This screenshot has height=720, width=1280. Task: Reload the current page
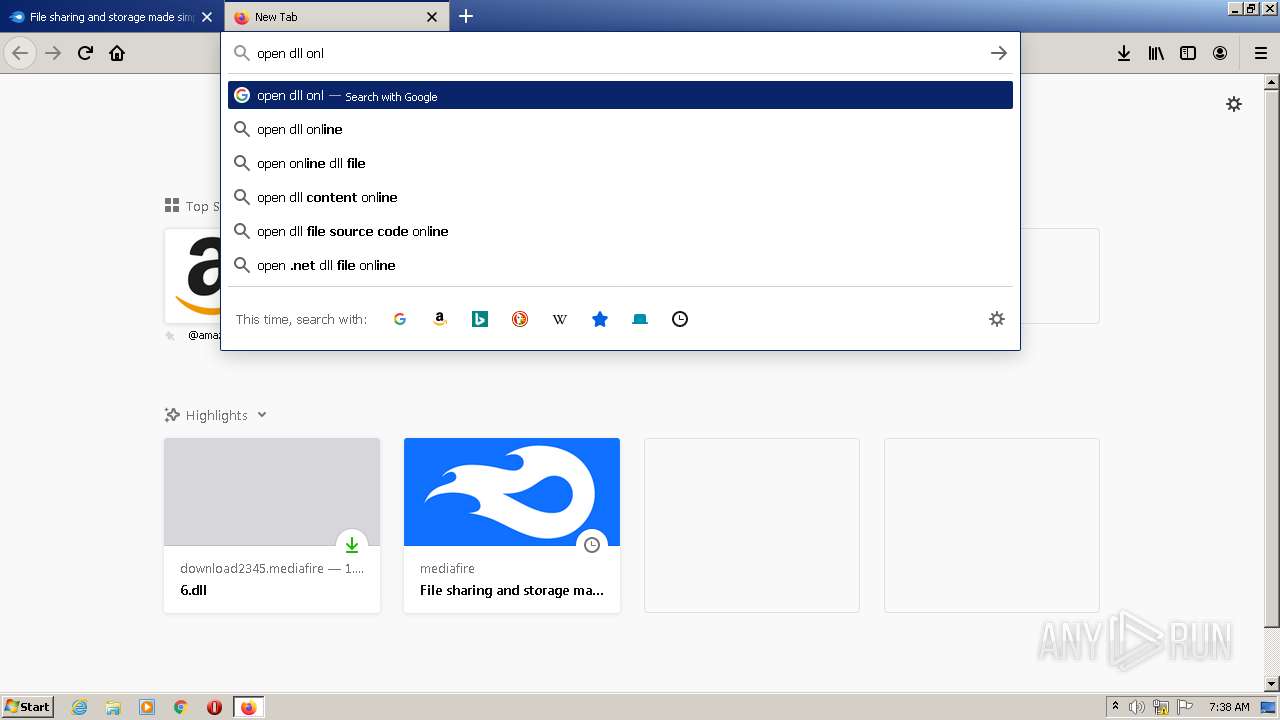pos(85,53)
